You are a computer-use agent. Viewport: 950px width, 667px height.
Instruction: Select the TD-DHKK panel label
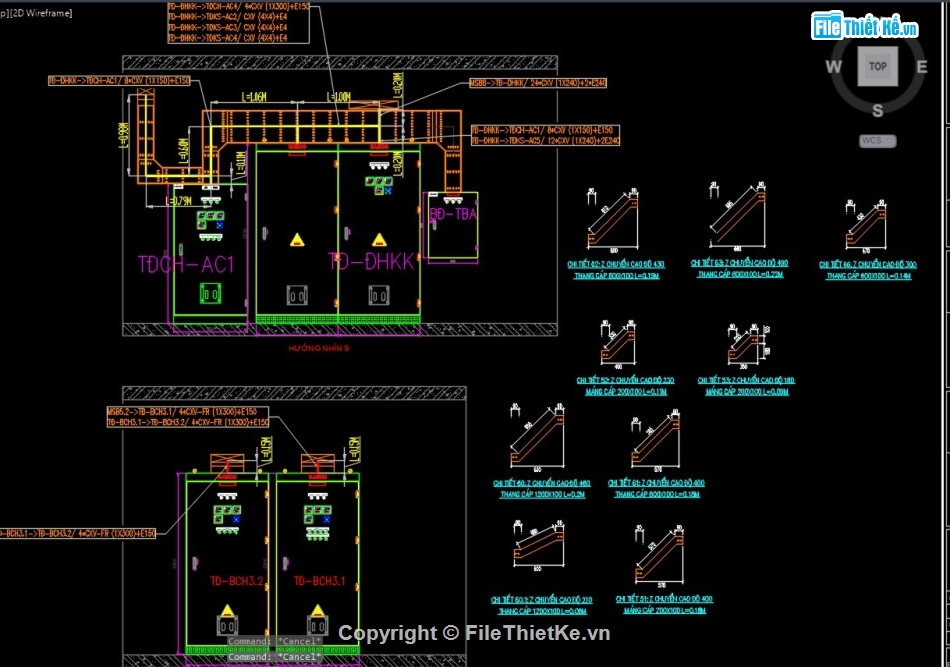(x=371, y=262)
